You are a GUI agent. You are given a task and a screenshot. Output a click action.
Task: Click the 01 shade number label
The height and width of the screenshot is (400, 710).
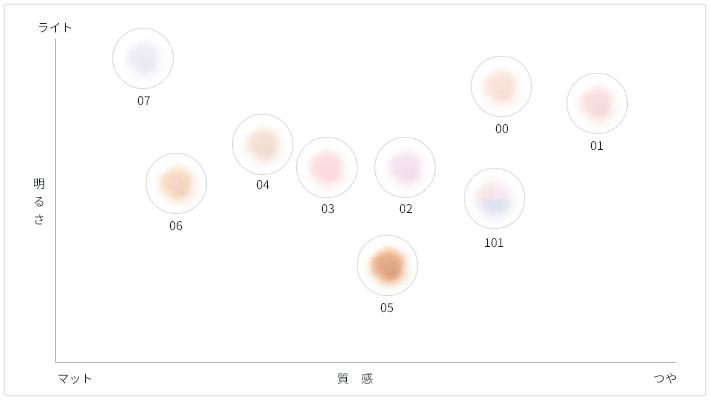pos(597,146)
